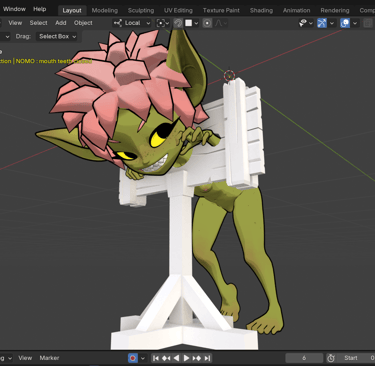The width and height of the screenshot is (375, 366).
Task: Open the gizmo options dropdown arrow
Action: coord(332,23)
